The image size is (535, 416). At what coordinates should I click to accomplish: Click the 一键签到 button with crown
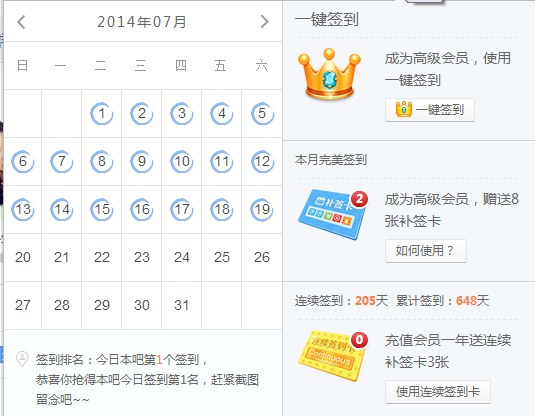pyautogui.click(x=430, y=110)
